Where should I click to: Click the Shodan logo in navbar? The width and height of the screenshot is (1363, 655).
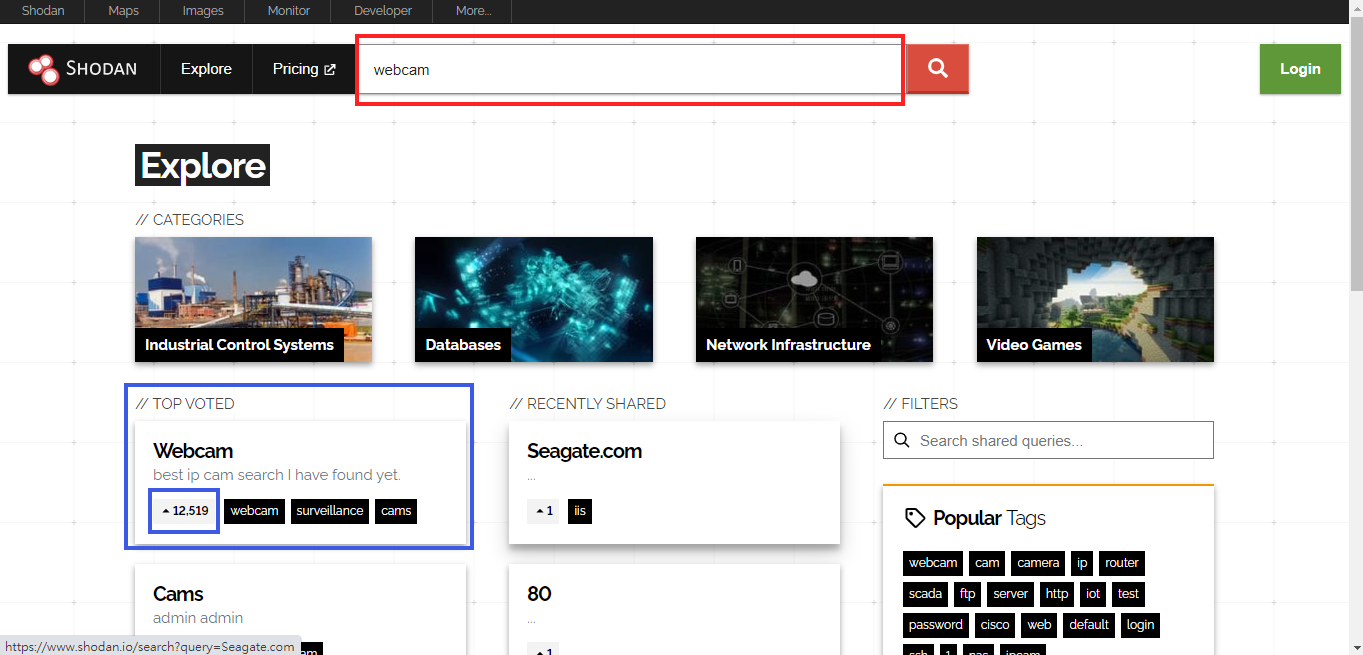click(83, 69)
